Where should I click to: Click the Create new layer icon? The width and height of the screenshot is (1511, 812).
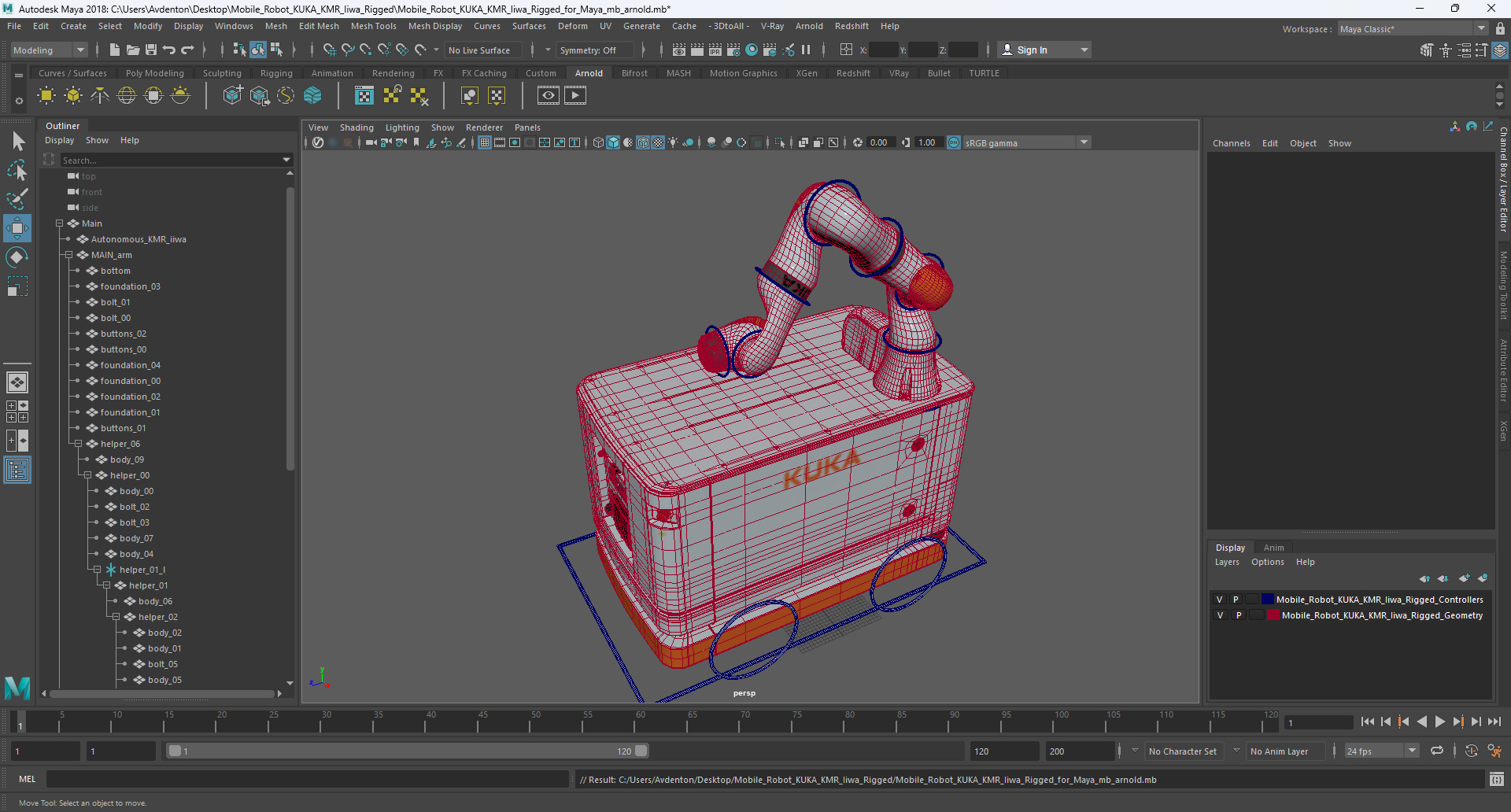coord(1464,578)
